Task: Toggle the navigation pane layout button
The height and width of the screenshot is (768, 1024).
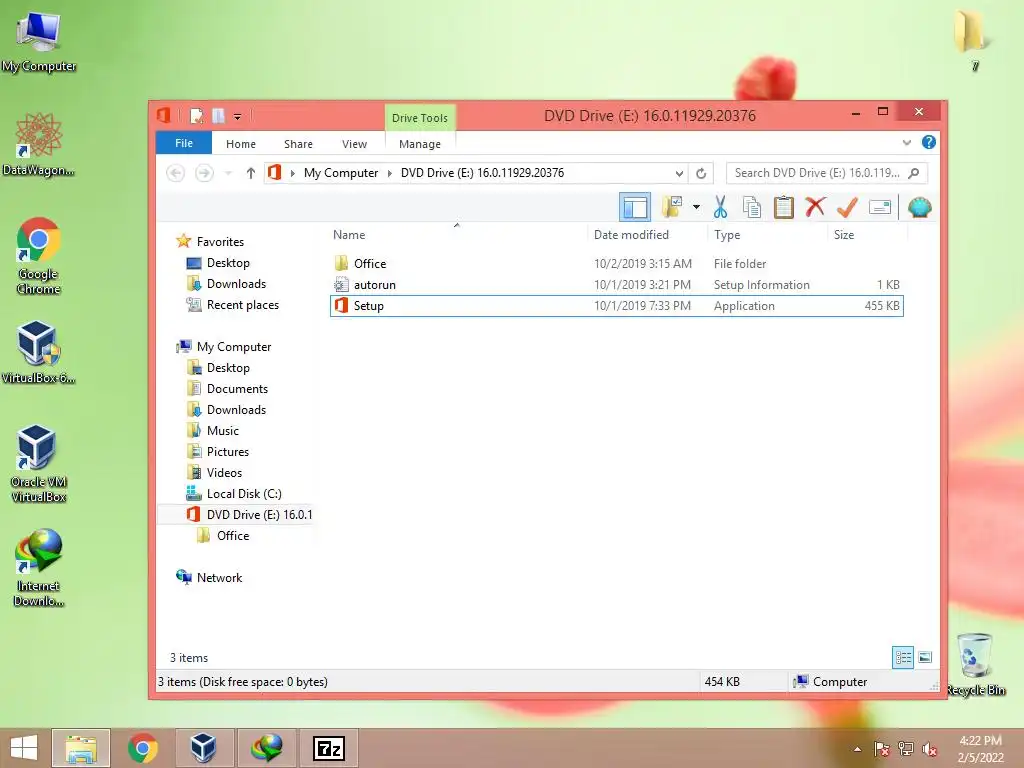Action: [x=634, y=208]
